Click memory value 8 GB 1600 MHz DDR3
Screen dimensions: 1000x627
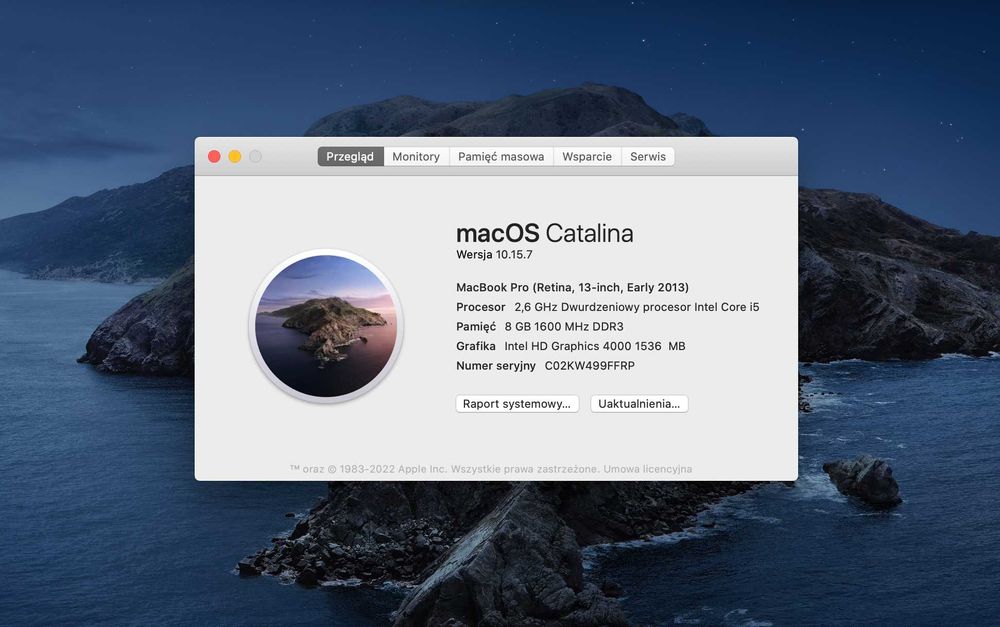[x=564, y=327]
